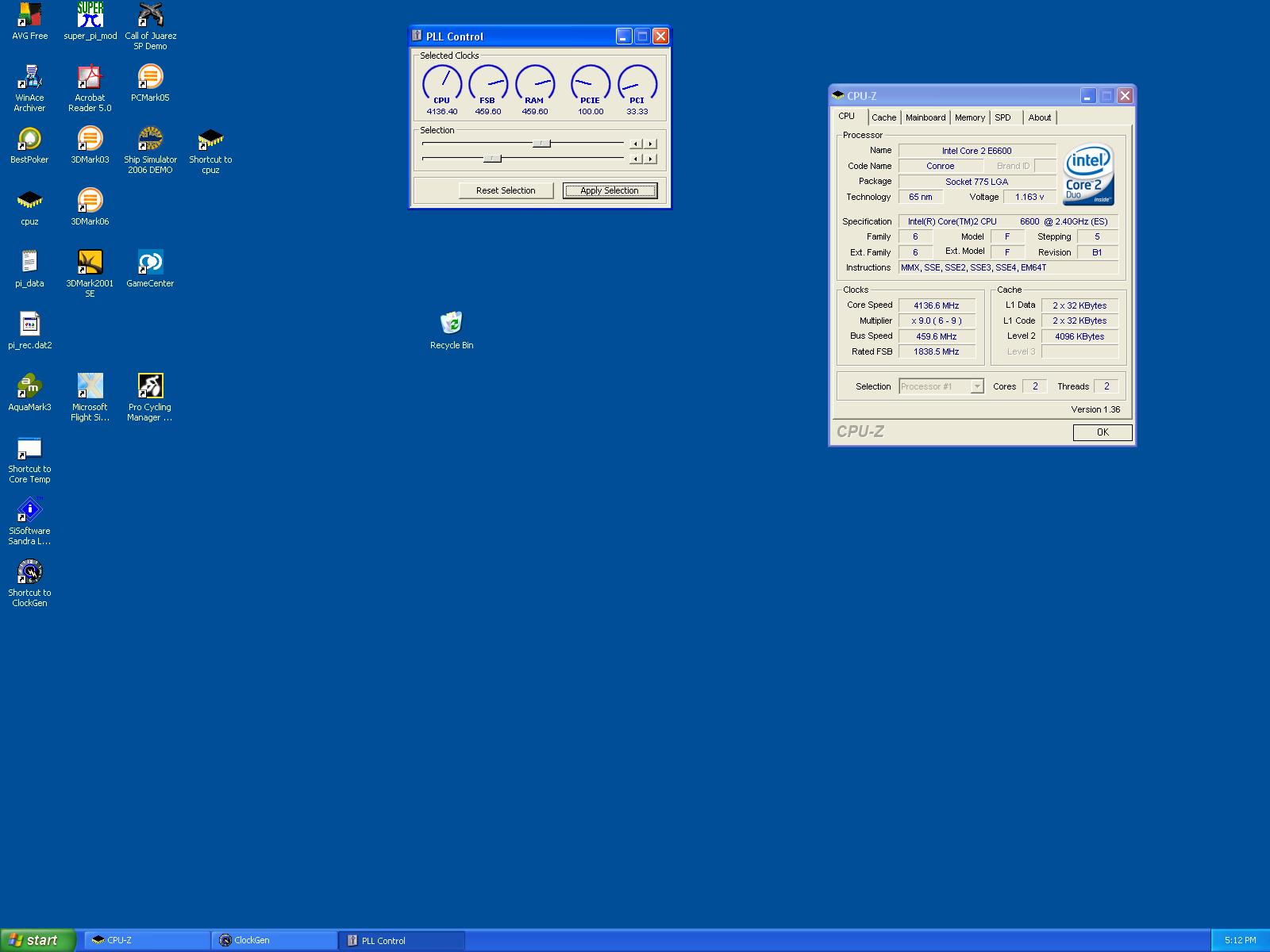Image resolution: width=1270 pixels, height=952 pixels.
Task: Select Shortcut to Core Temp icon
Action: point(29,459)
